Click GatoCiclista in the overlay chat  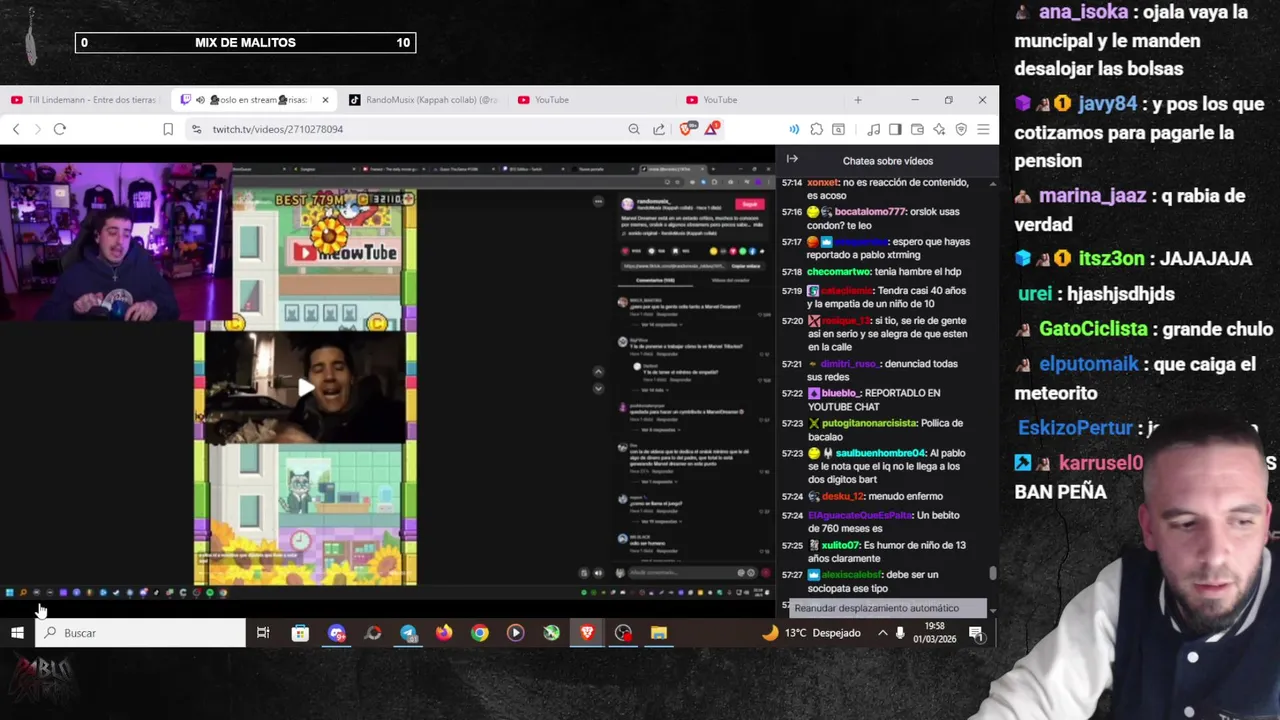(1093, 329)
